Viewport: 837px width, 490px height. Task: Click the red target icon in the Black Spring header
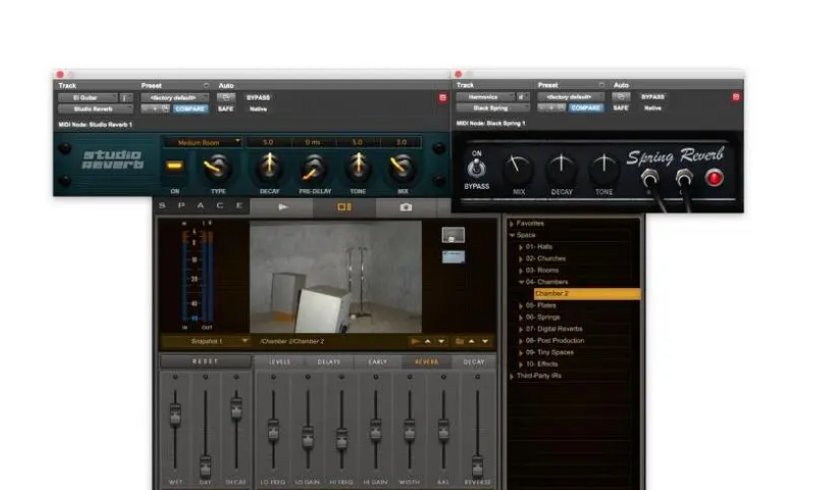coord(736,97)
